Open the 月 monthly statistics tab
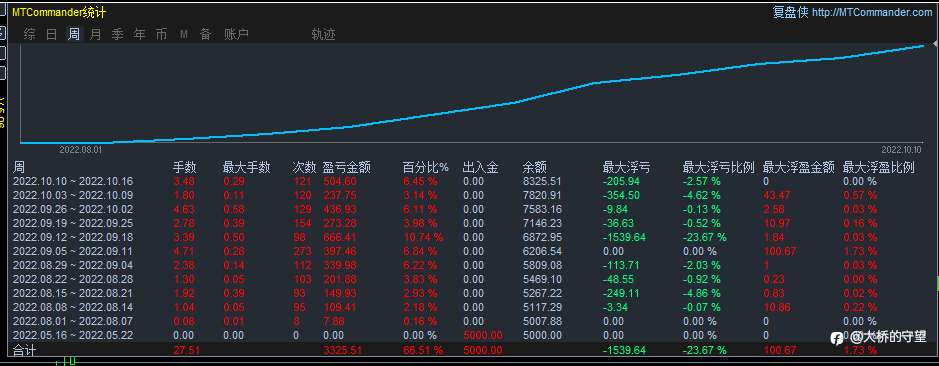Image resolution: width=939 pixels, height=366 pixels. (x=95, y=34)
